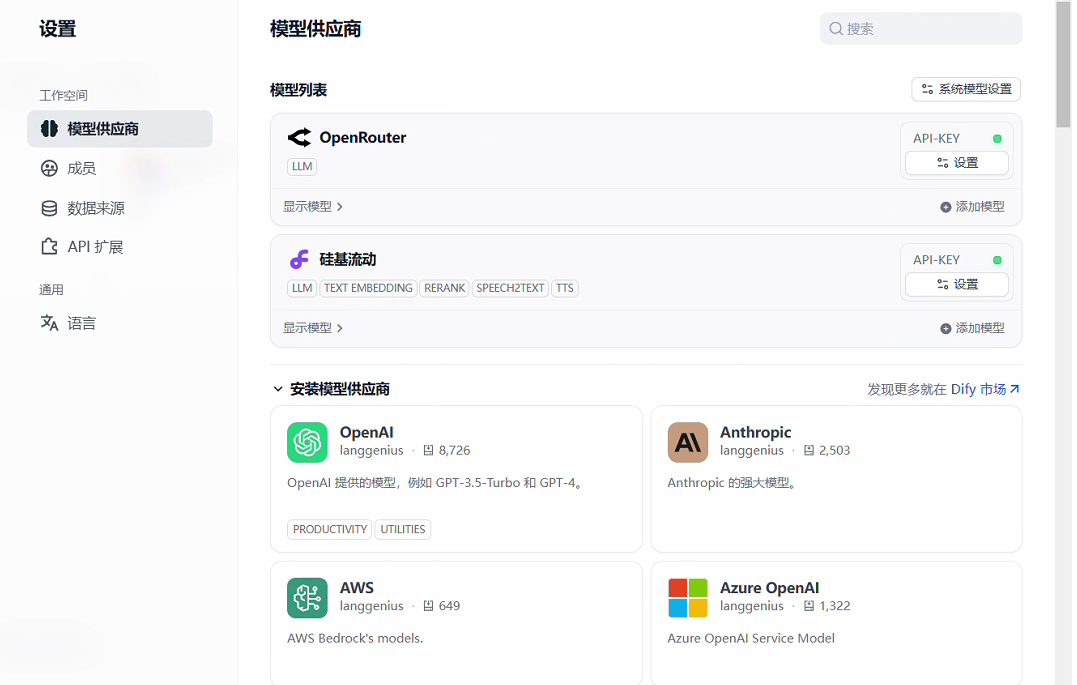1077x685 pixels.
Task: Click the Anthropic logo icon
Action: pos(688,442)
